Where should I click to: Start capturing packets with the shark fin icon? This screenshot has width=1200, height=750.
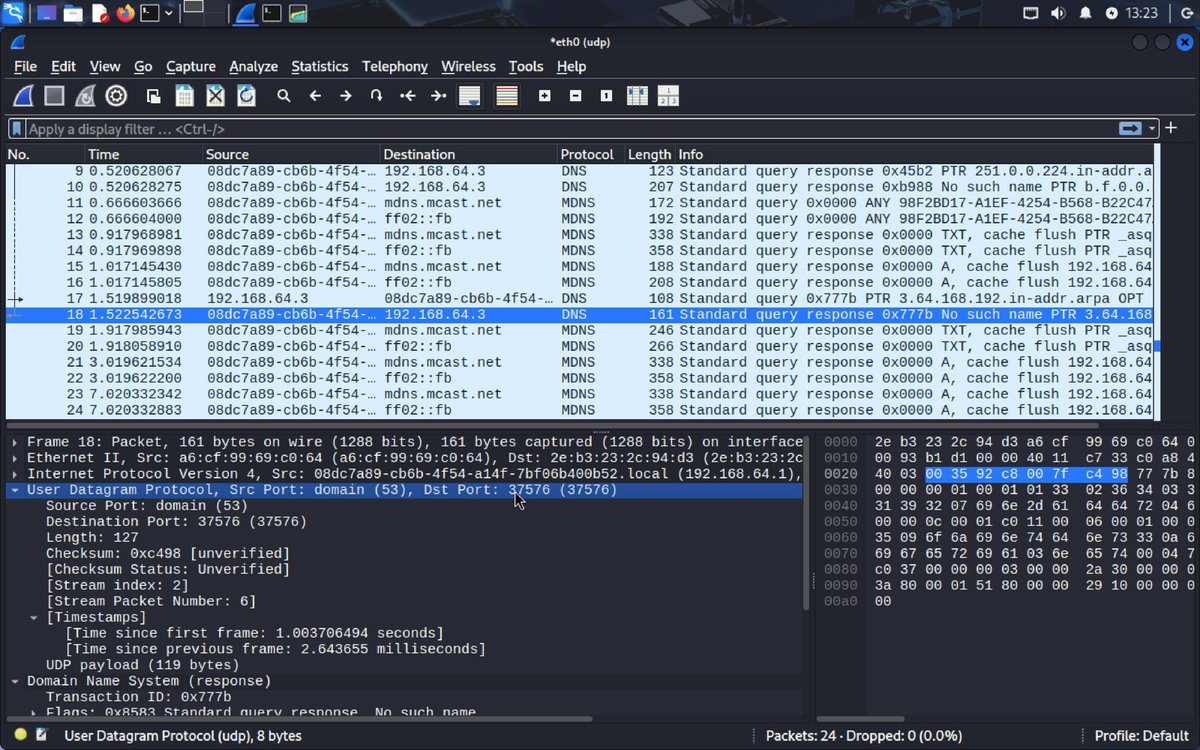click(24, 96)
